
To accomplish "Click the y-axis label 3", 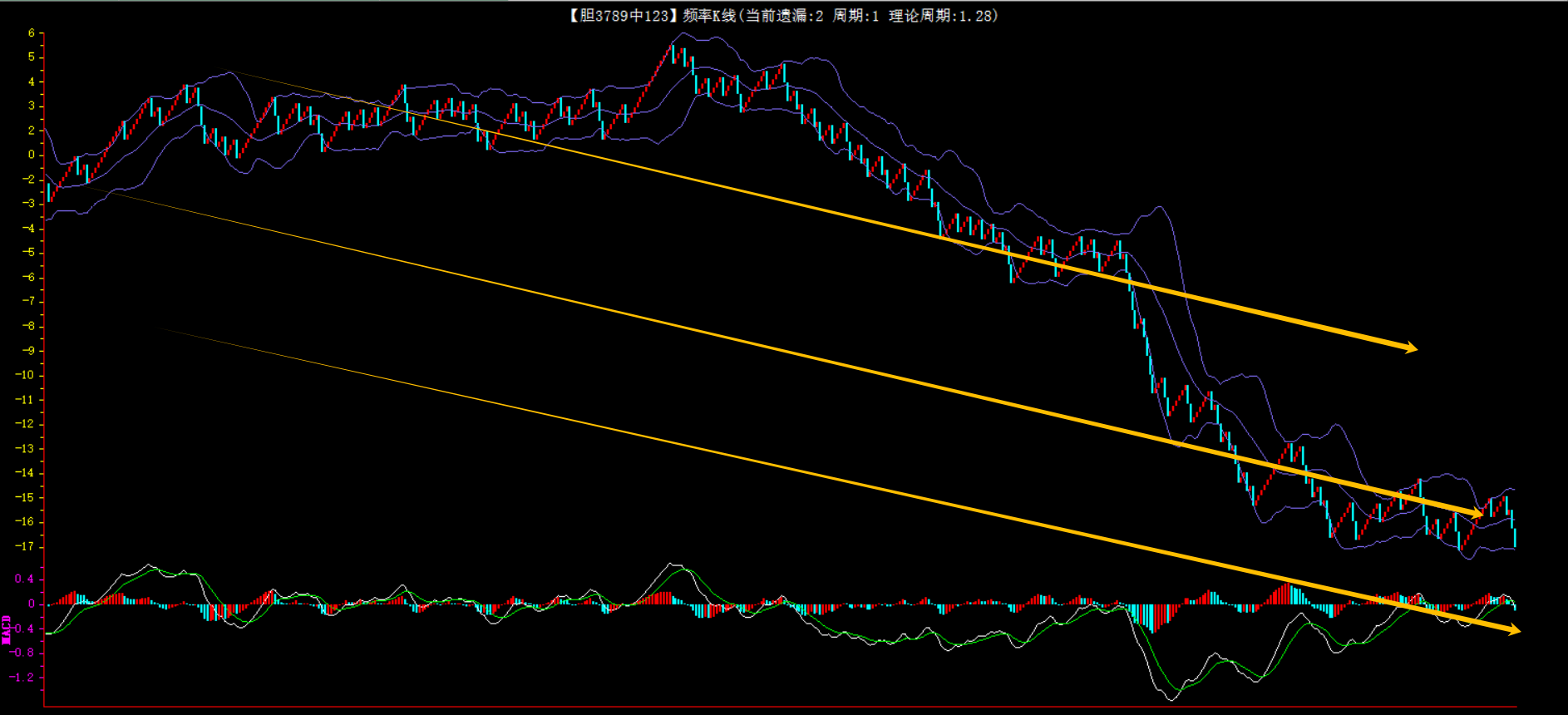I will click(x=32, y=106).
